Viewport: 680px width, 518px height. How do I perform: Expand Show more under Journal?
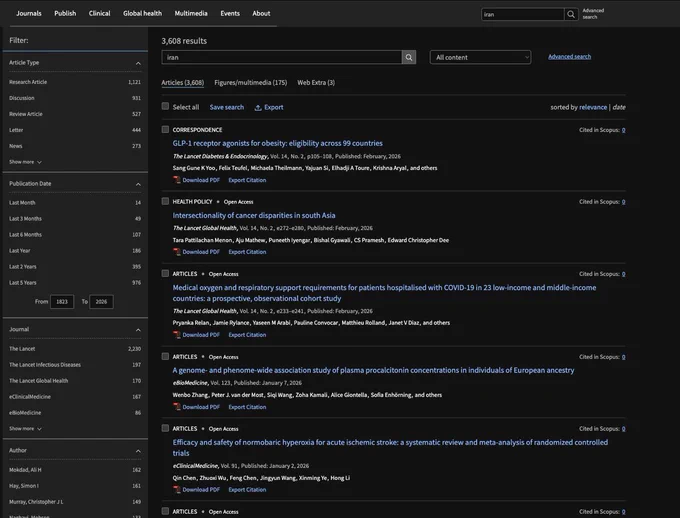pyautogui.click(x=26, y=429)
